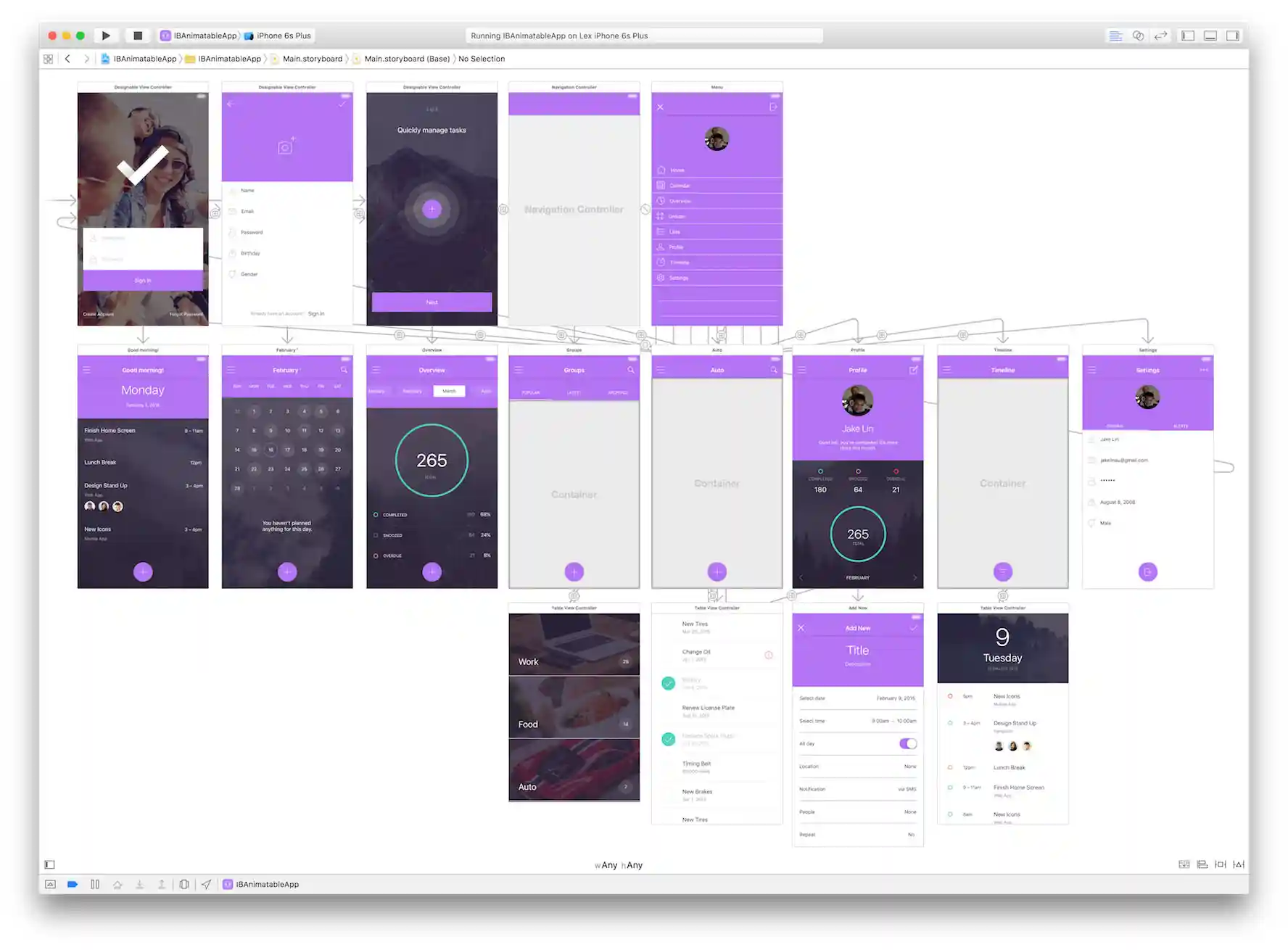Click the Next button in the onboarding scene
Screen dimensions: 1288x950
coord(432,302)
